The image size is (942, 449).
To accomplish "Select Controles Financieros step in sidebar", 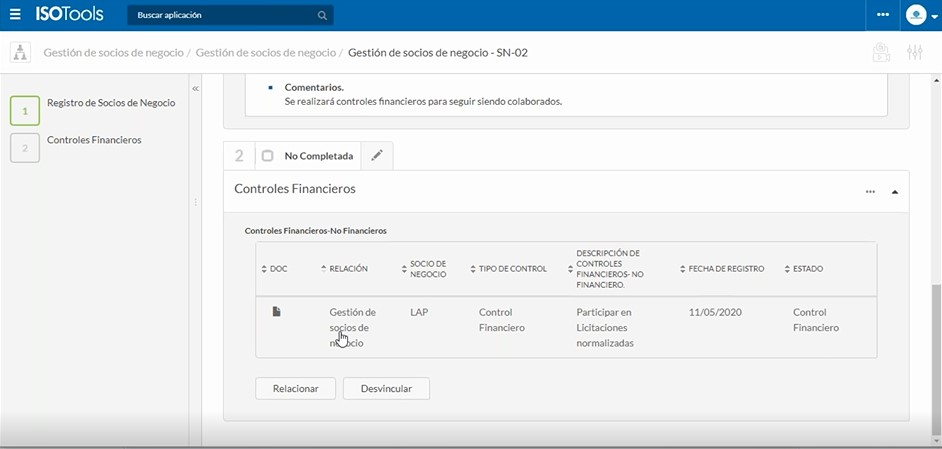I will (94, 140).
